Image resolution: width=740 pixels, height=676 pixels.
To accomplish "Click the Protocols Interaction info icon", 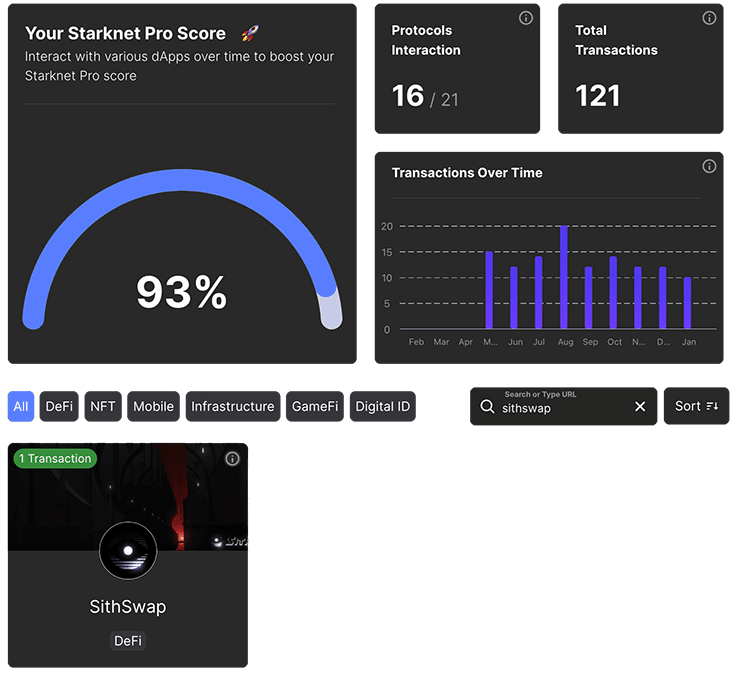I will click(526, 18).
